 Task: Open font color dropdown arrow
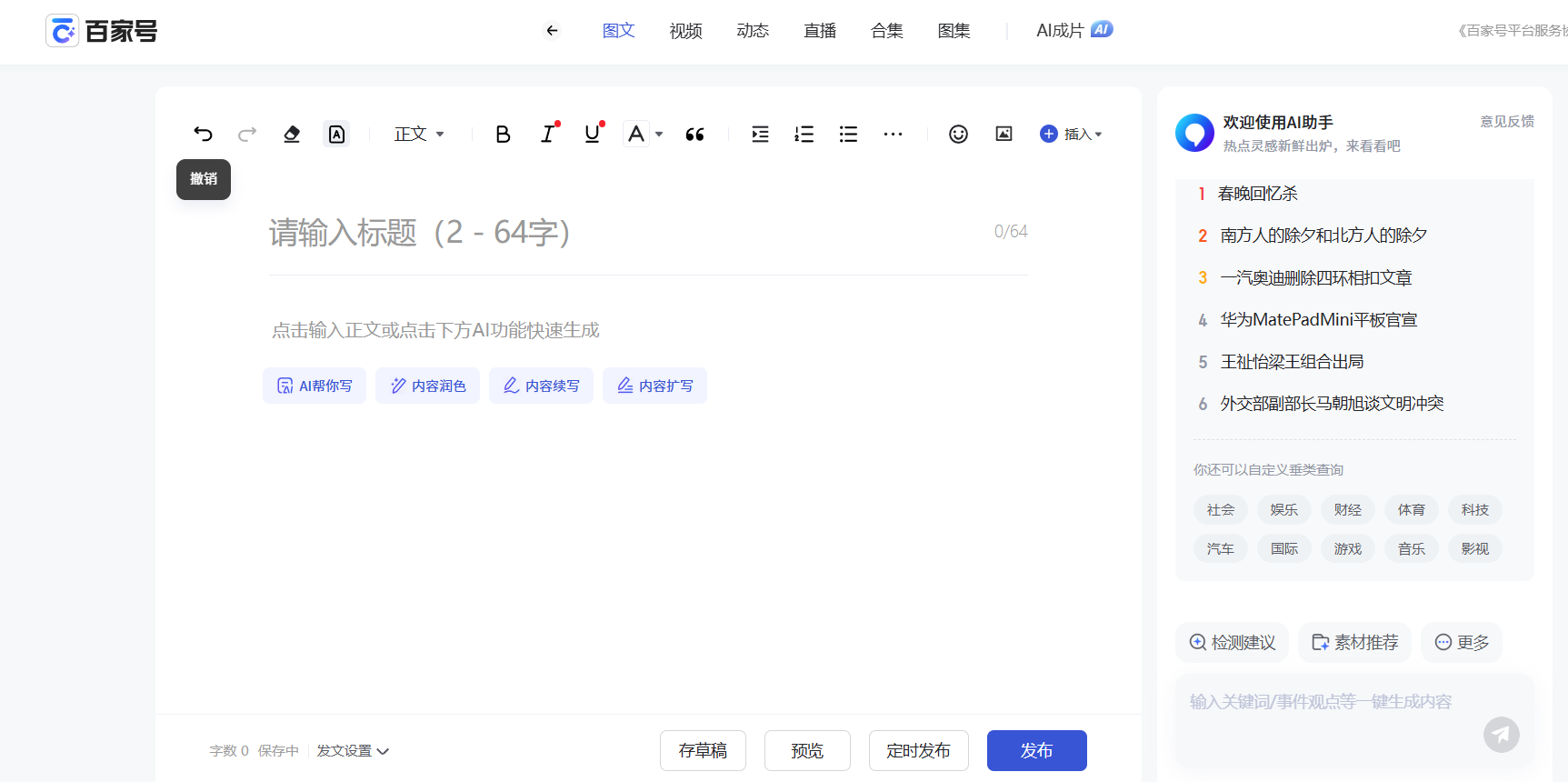tap(659, 135)
